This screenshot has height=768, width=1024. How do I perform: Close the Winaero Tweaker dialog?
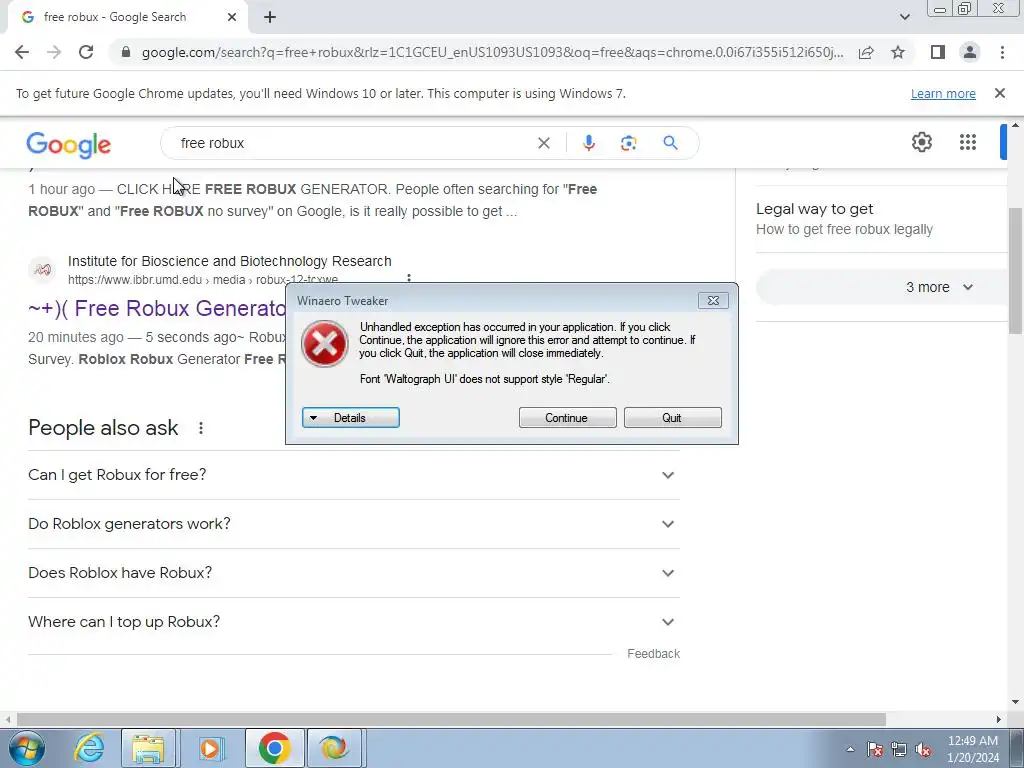[713, 300]
